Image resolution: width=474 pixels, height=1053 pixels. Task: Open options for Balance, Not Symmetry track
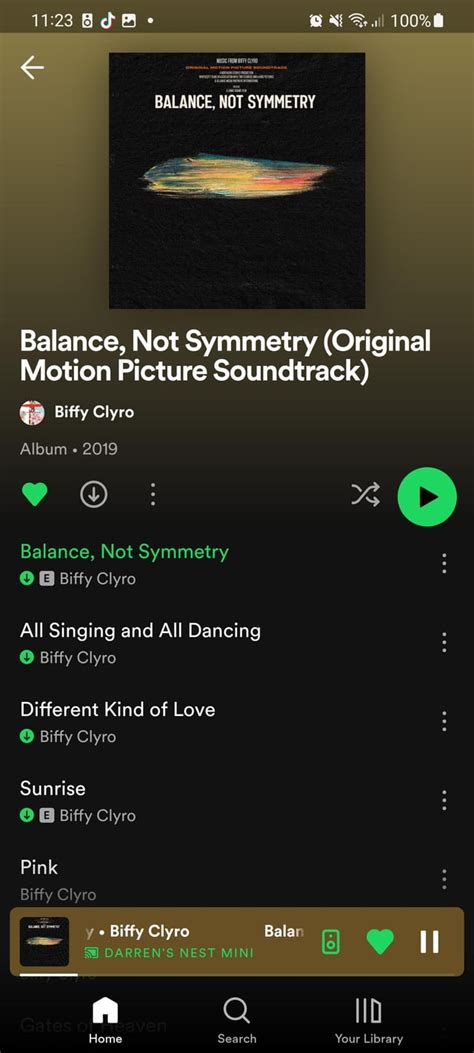pos(444,563)
